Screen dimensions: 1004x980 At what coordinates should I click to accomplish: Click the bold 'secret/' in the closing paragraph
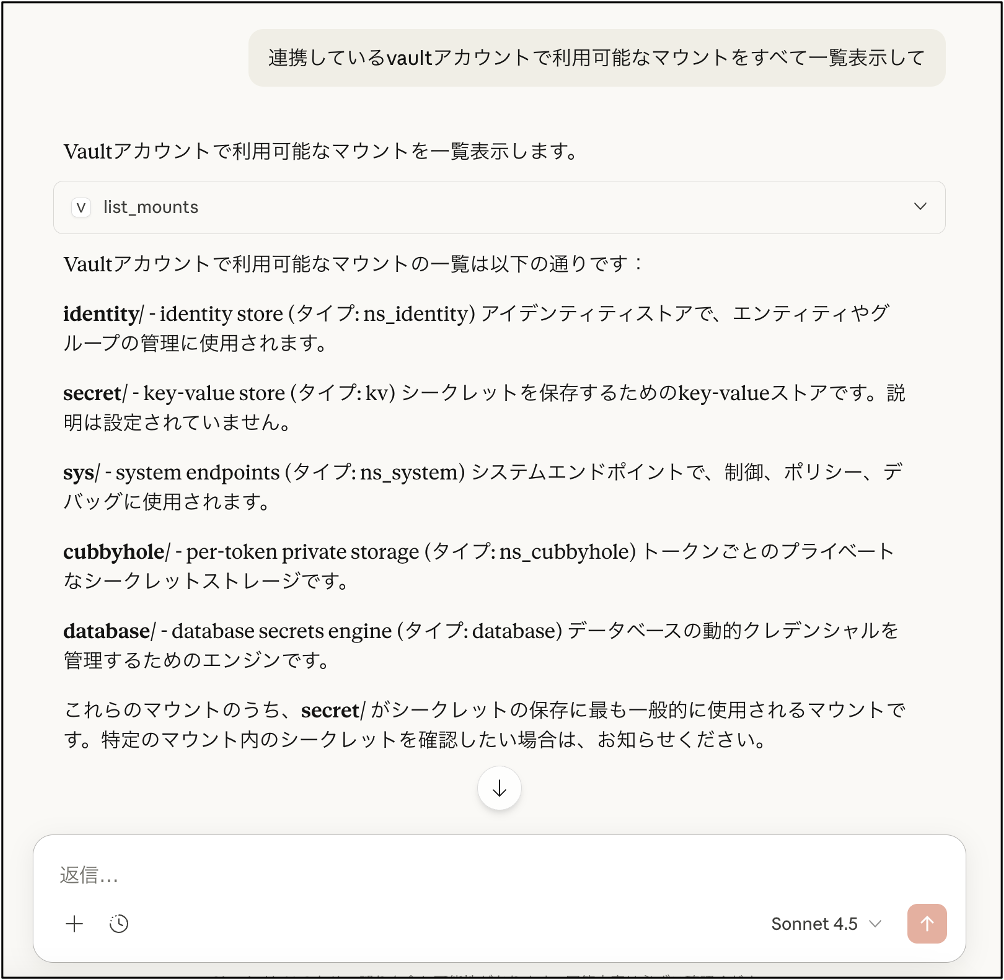[333, 711]
